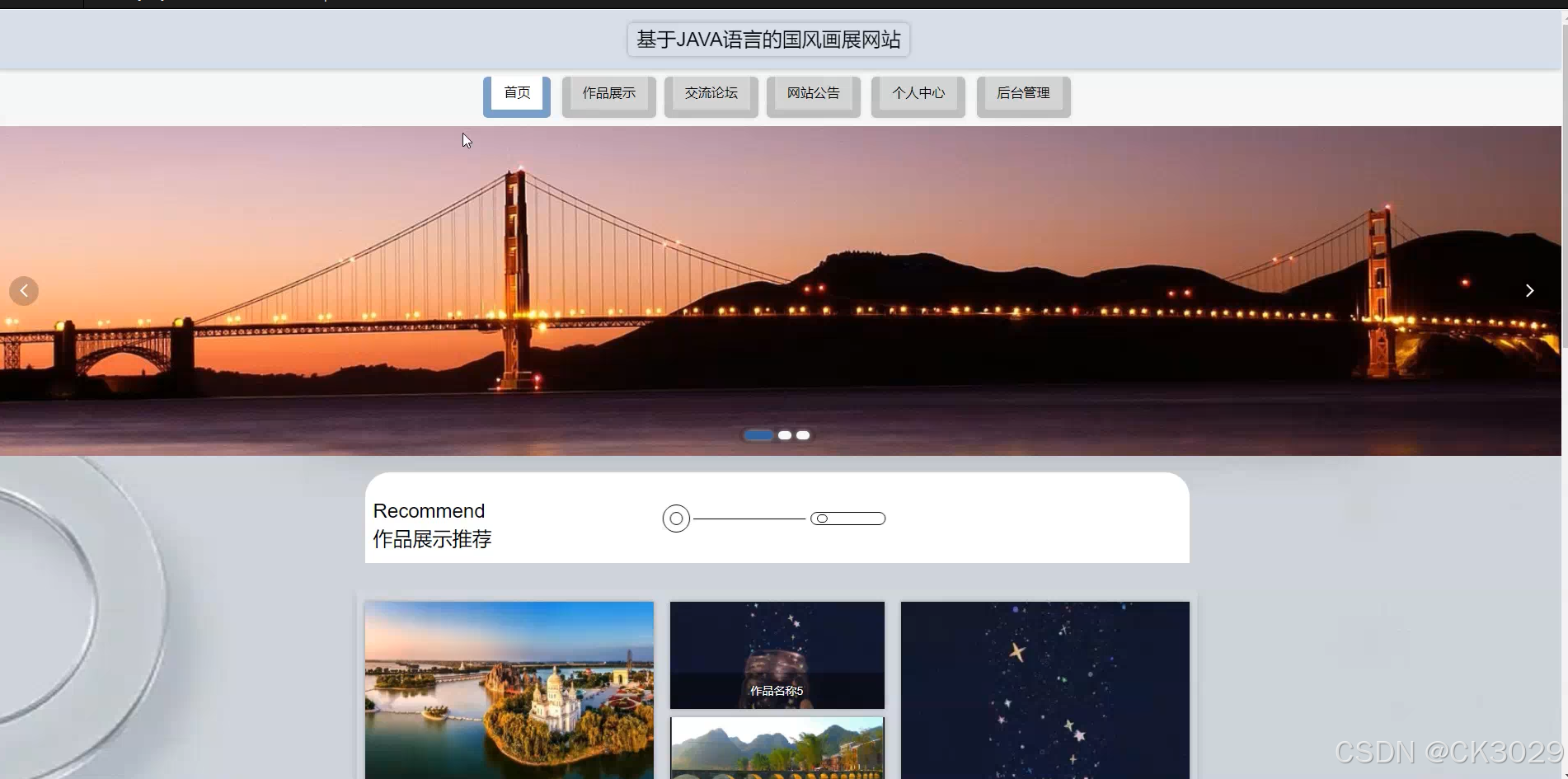This screenshot has height=779, width=1568.
Task: Select the third carousel indicator dot
Action: (803, 435)
